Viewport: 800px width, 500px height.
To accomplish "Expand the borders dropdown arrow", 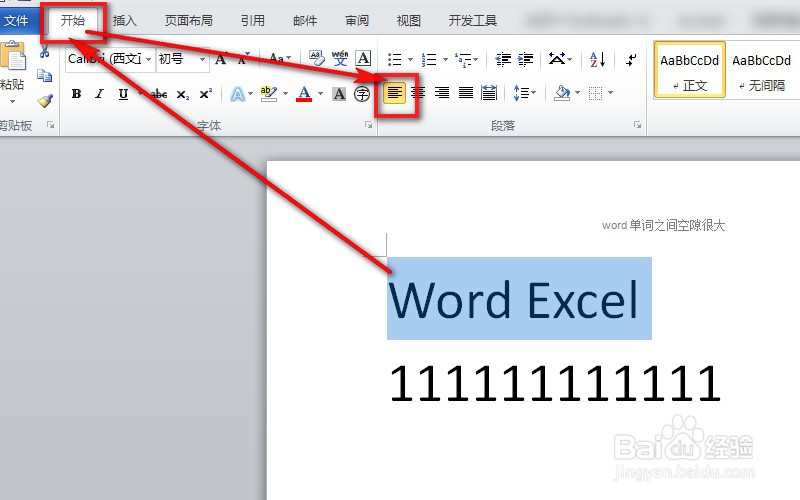I will point(610,93).
